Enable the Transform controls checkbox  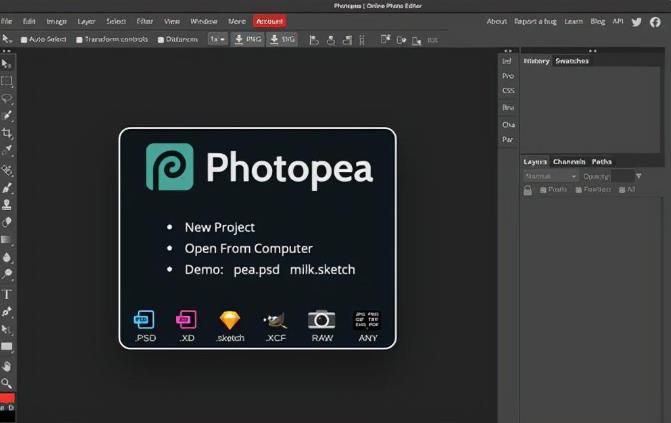coord(79,40)
